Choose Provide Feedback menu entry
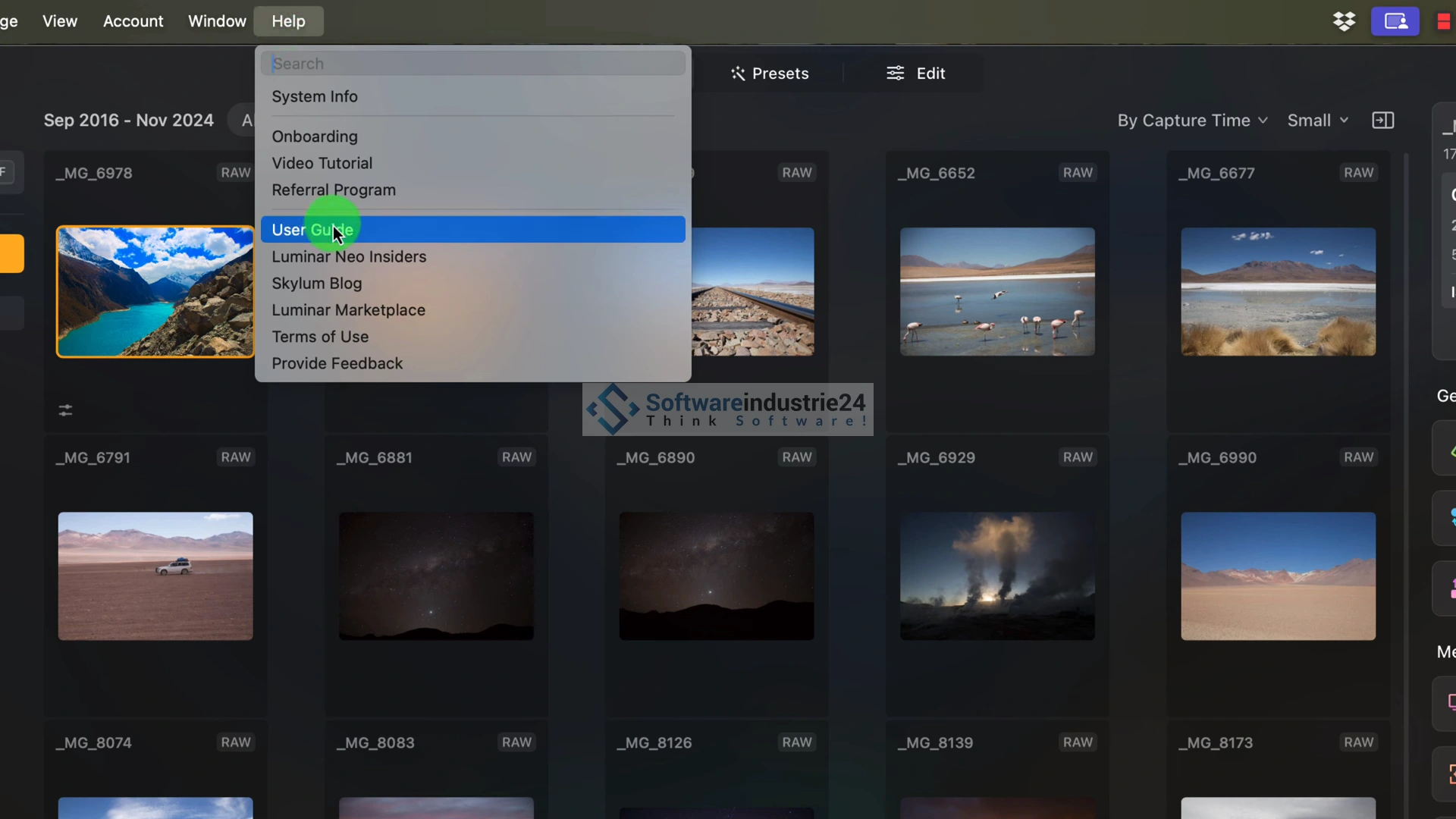 337,363
